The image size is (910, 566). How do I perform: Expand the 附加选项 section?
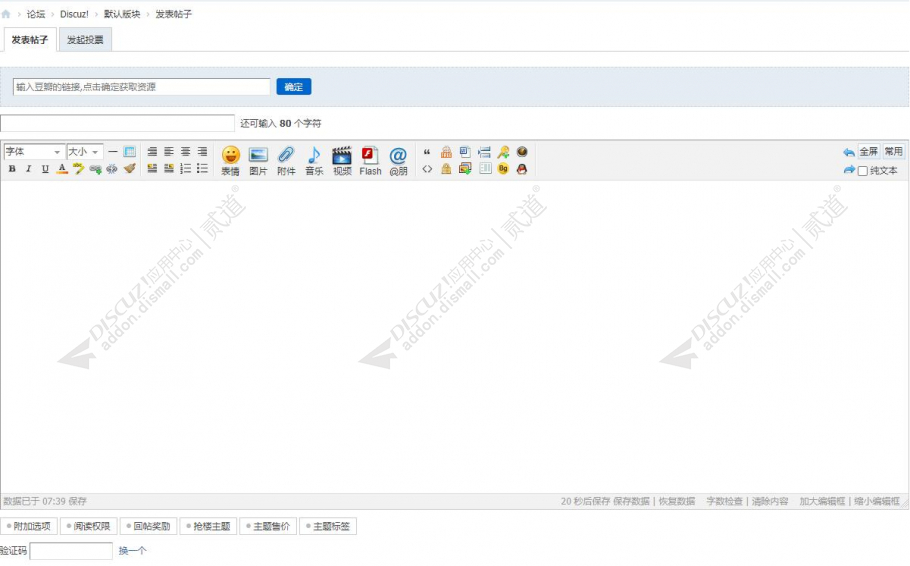click(x=29, y=527)
